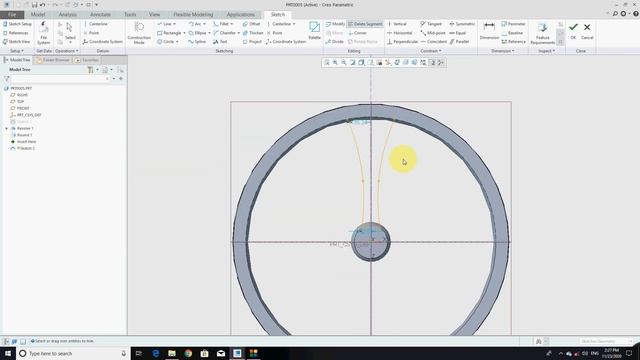Activate the Delete Segment tool

point(365,24)
